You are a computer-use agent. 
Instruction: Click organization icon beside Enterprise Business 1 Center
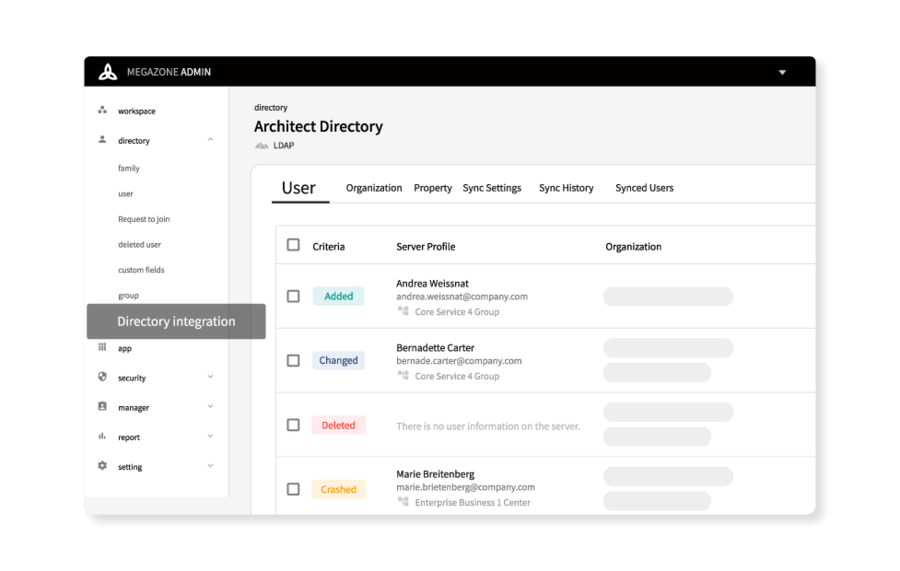403,502
